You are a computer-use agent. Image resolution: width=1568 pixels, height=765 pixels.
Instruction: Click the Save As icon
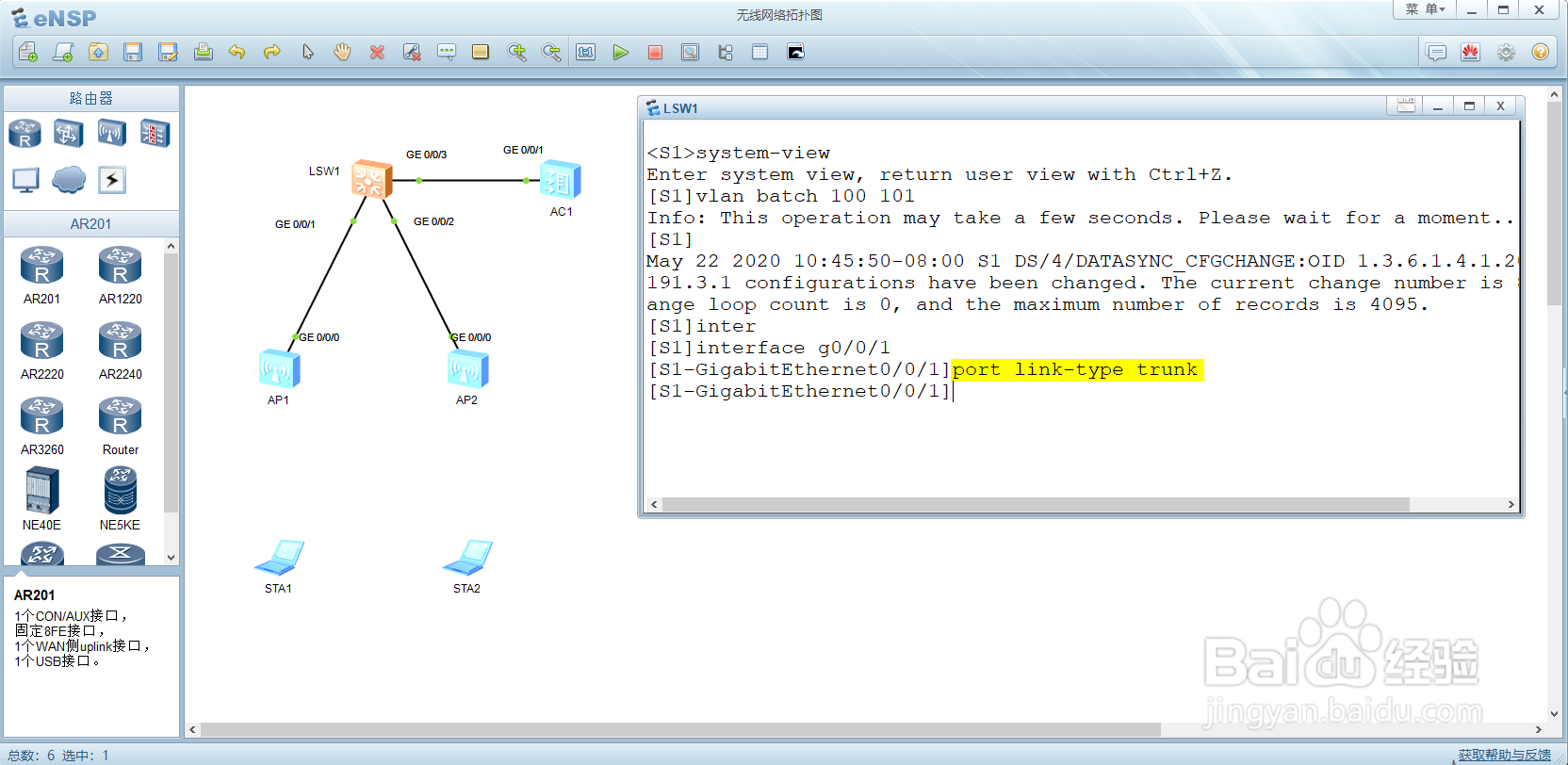[x=168, y=52]
